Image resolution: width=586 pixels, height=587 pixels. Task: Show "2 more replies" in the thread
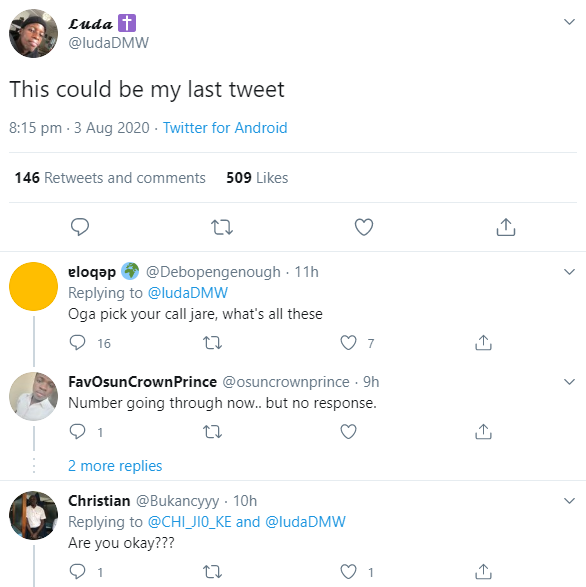pyautogui.click(x=115, y=466)
